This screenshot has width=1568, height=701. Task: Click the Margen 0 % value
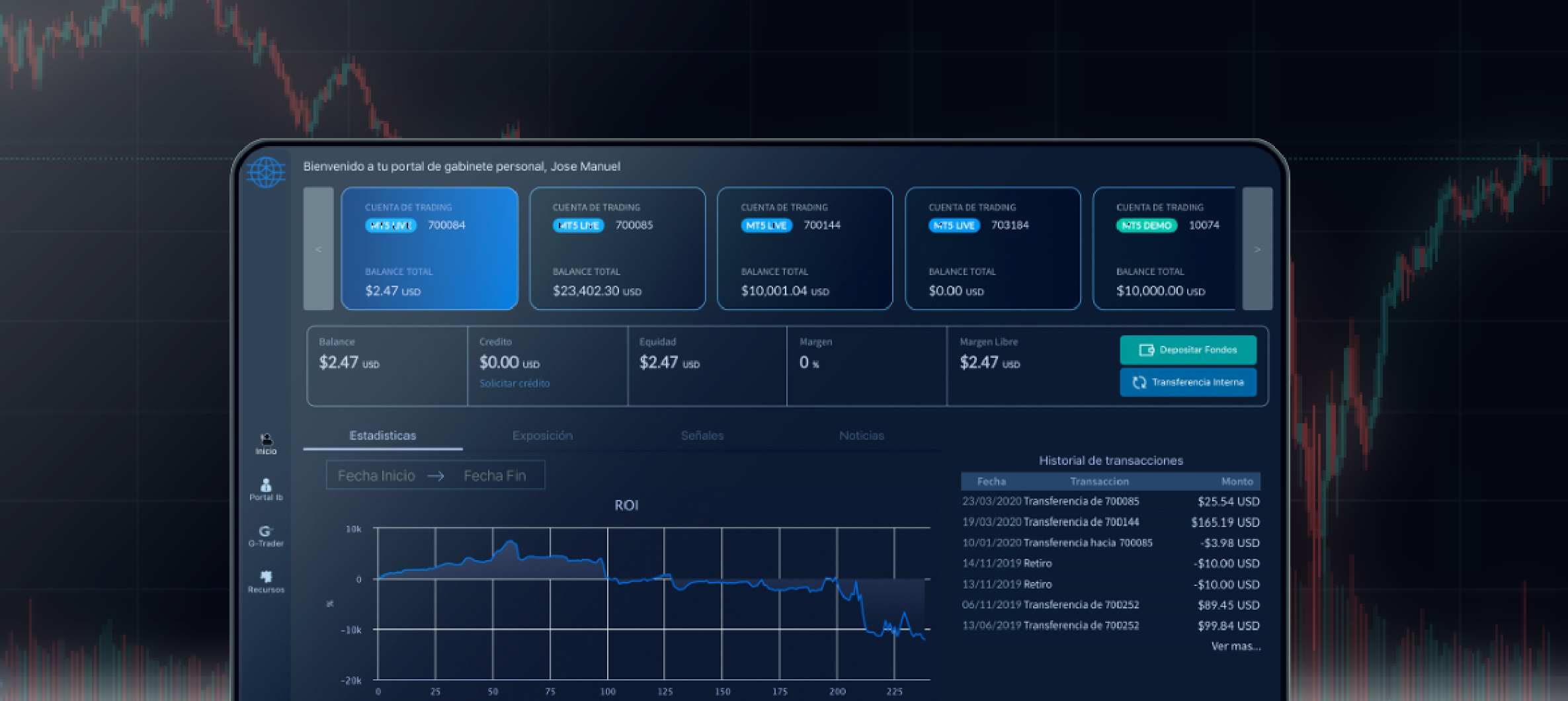(809, 362)
